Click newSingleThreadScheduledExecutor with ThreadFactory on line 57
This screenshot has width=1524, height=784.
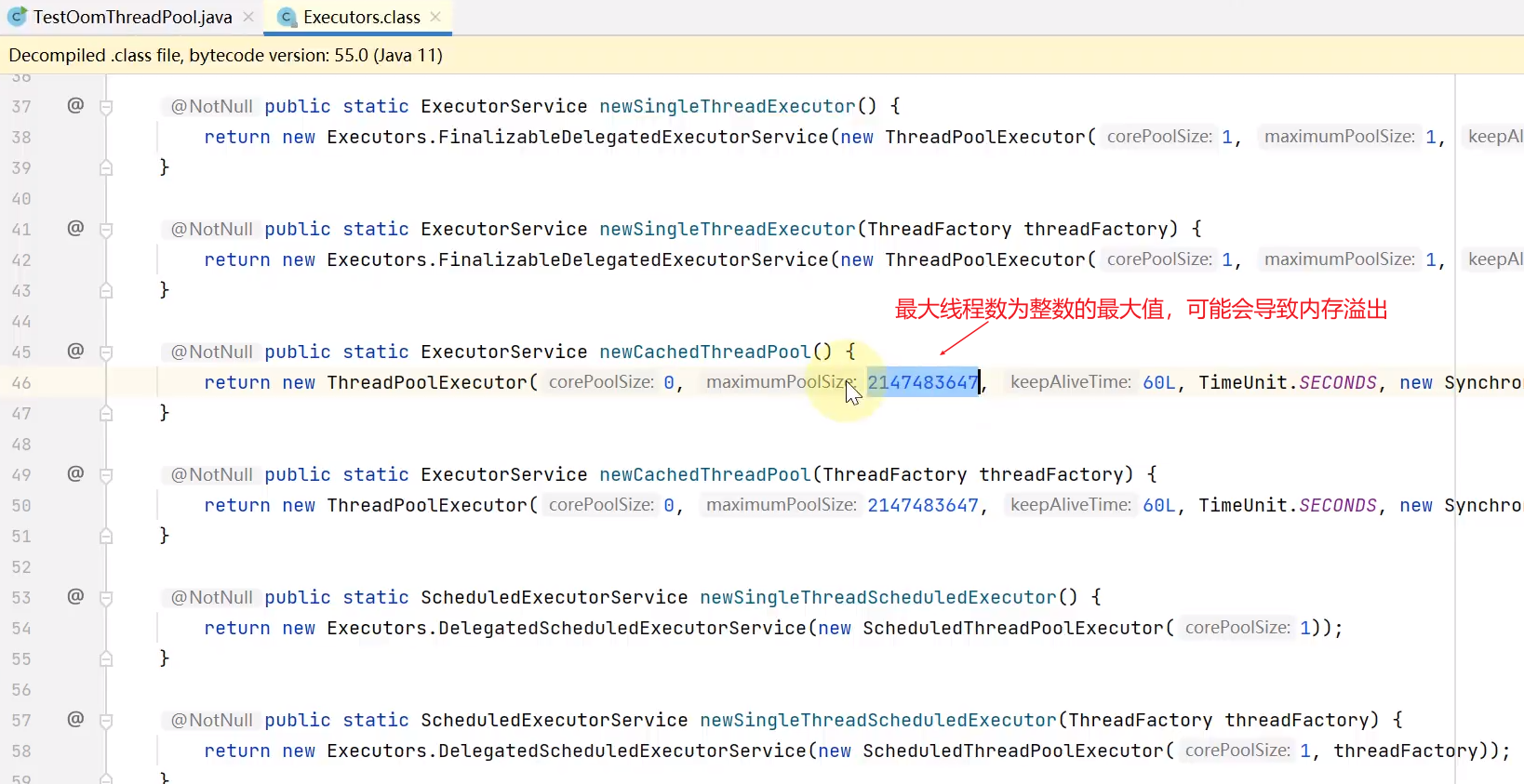pyautogui.click(x=878, y=720)
